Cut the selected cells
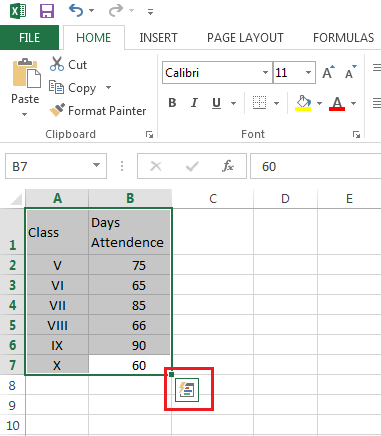Screen dimensions: 381x436 coord(68,64)
